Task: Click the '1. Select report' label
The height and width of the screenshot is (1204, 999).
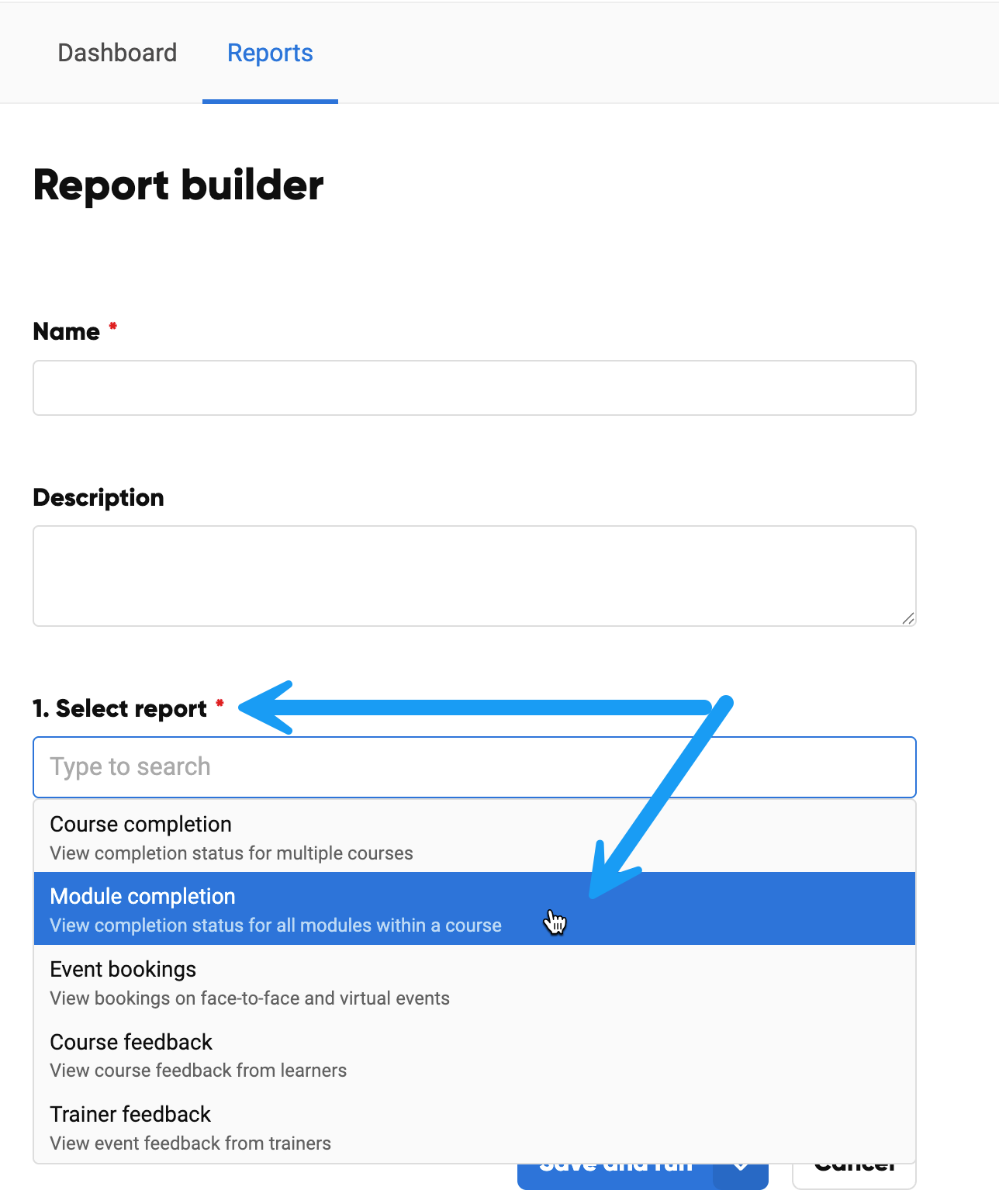Action: coord(120,708)
